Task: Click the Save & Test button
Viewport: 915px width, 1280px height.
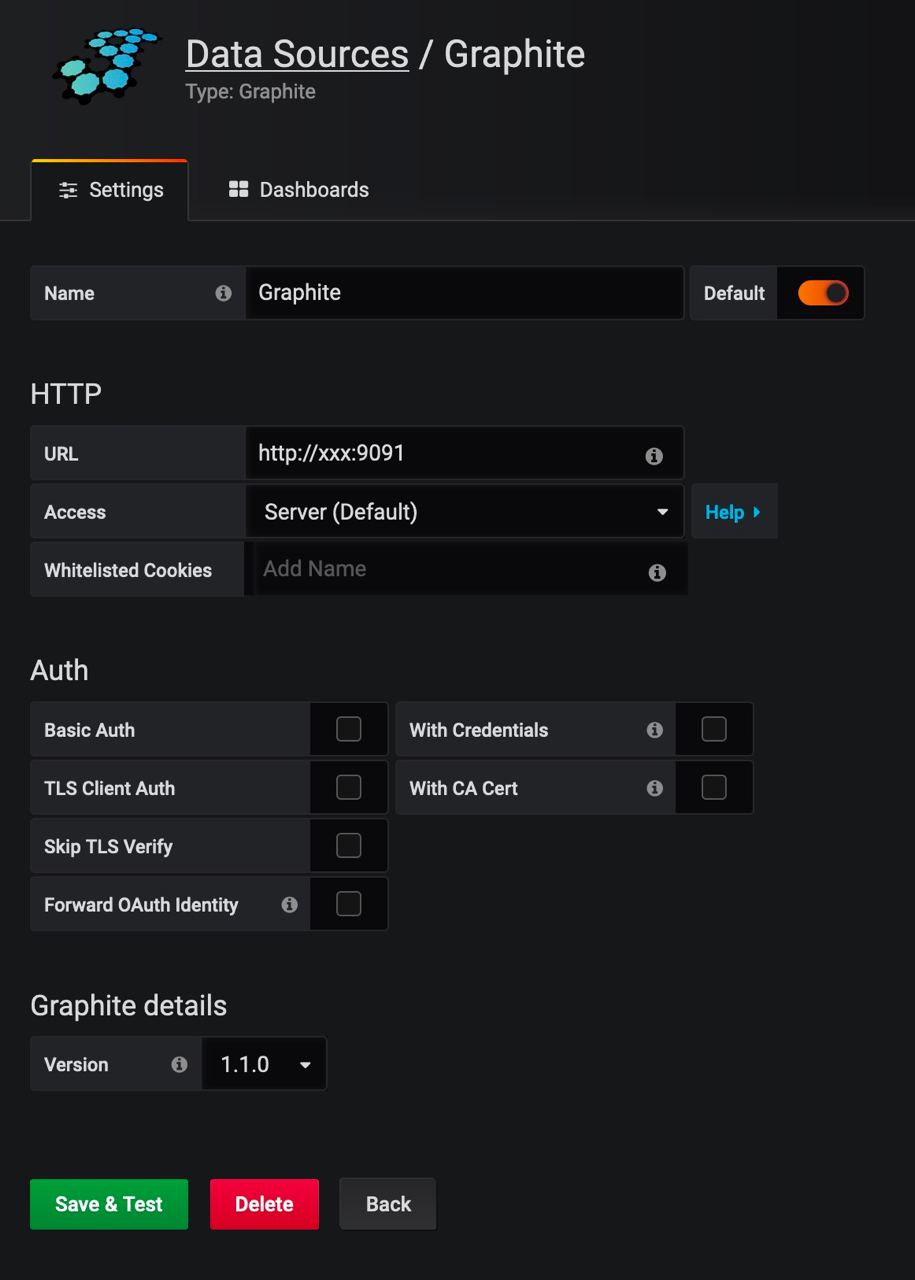Action: coord(109,1204)
